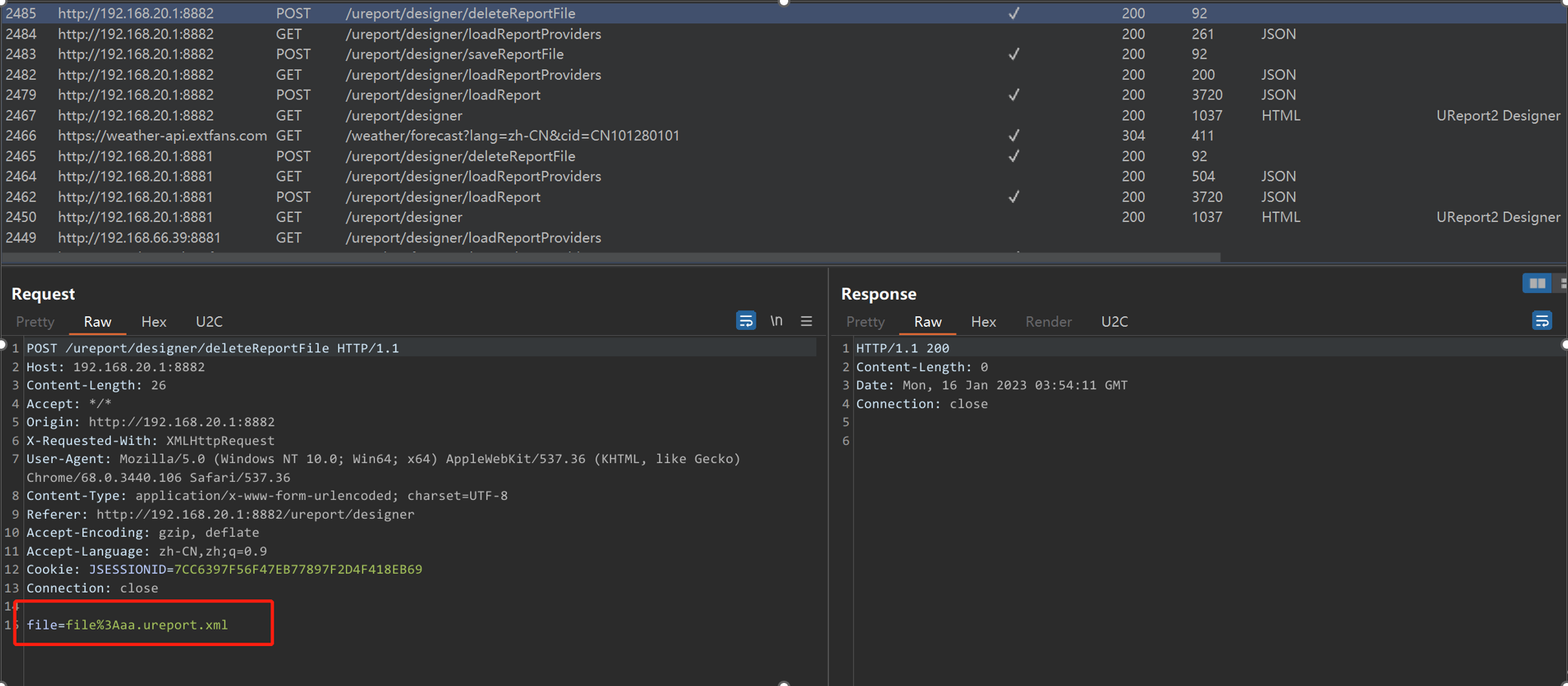Click the URL /weather/forecast?lang=zh-CN&cid=CN101280101

point(512,136)
